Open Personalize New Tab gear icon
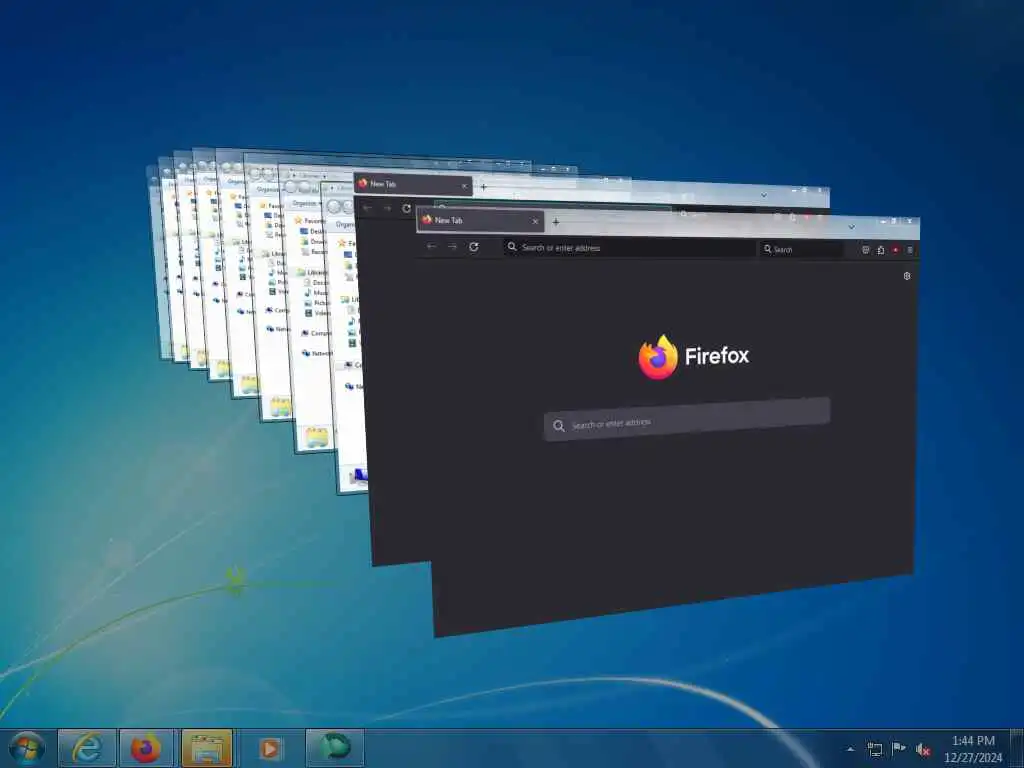The height and width of the screenshot is (768, 1024). coord(906,276)
